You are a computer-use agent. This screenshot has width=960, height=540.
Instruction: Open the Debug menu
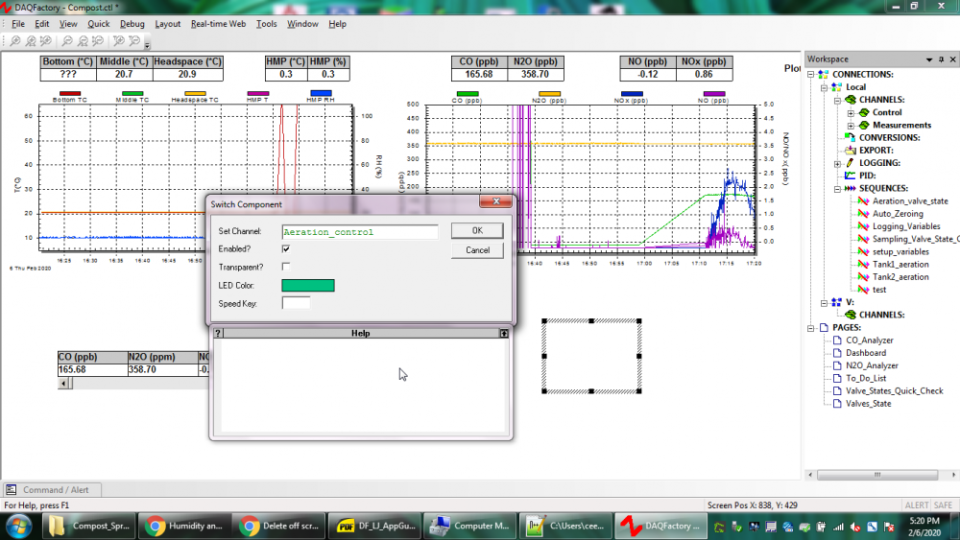click(132, 24)
